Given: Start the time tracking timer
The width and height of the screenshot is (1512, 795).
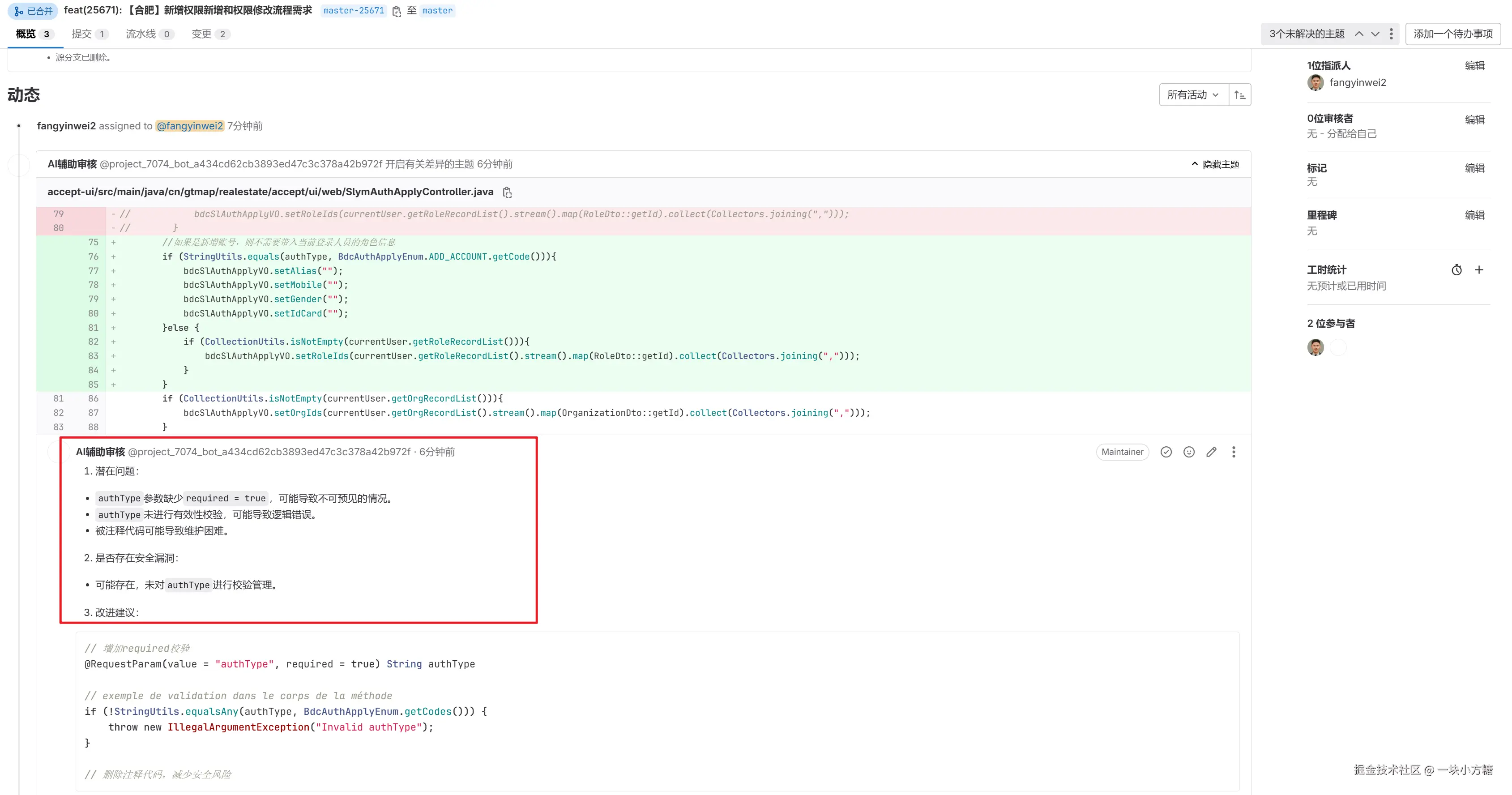Looking at the screenshot, I should click(x=1456, y=270).
